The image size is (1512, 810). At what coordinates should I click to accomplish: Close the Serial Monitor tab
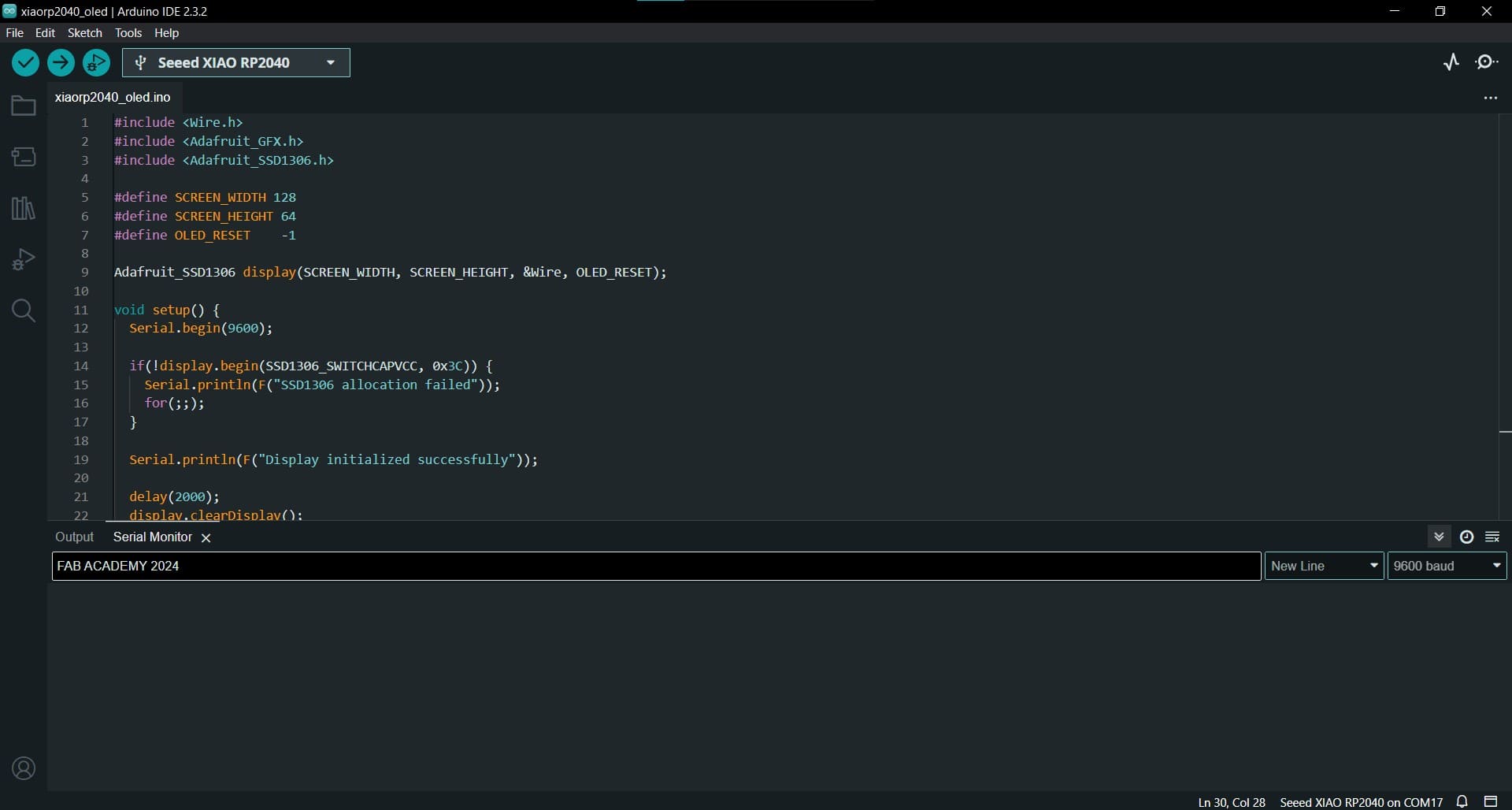(206, 537)
